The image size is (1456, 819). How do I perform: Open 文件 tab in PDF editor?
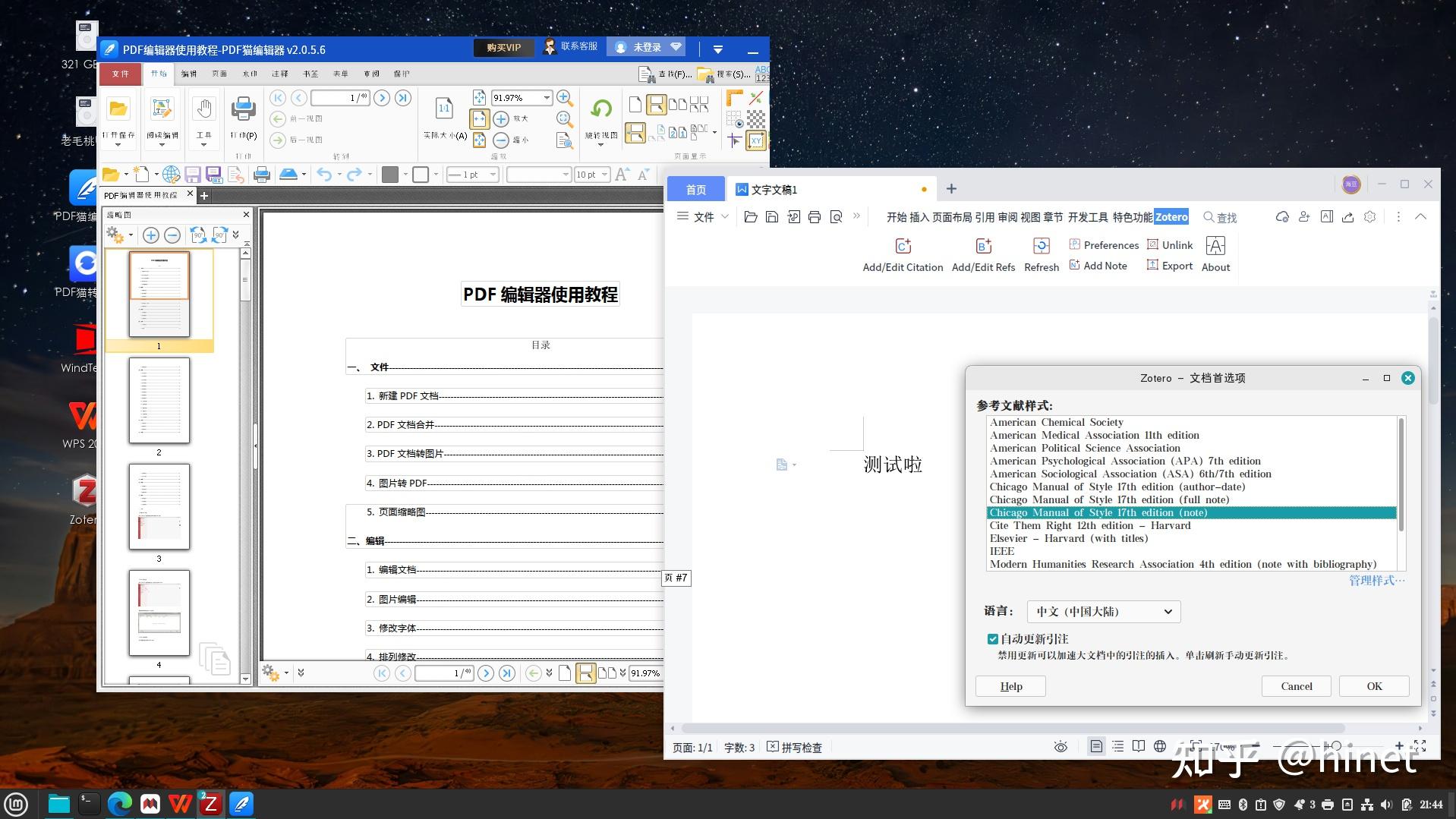point(120,74)
